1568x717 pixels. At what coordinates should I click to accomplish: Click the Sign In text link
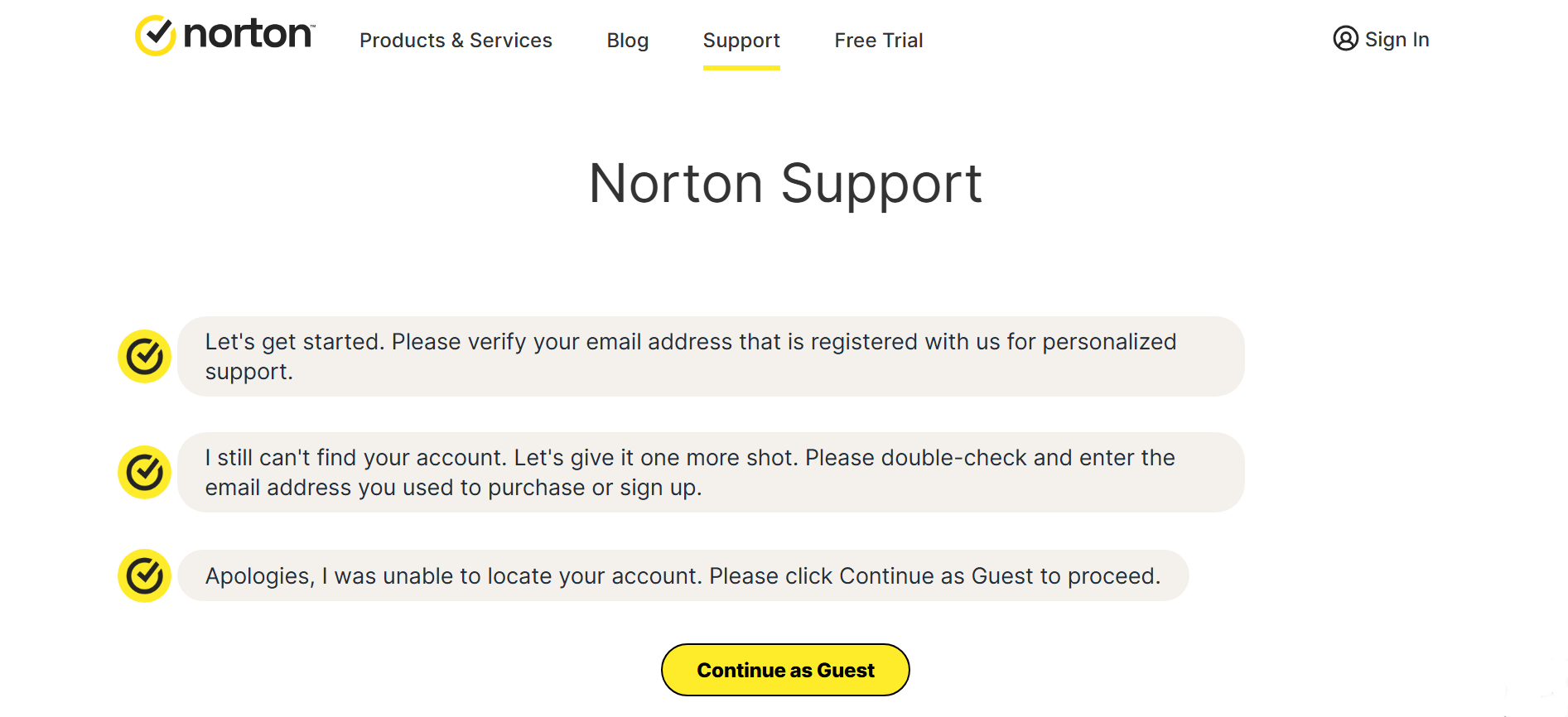pyautogui.click(x=1397, y=40)
